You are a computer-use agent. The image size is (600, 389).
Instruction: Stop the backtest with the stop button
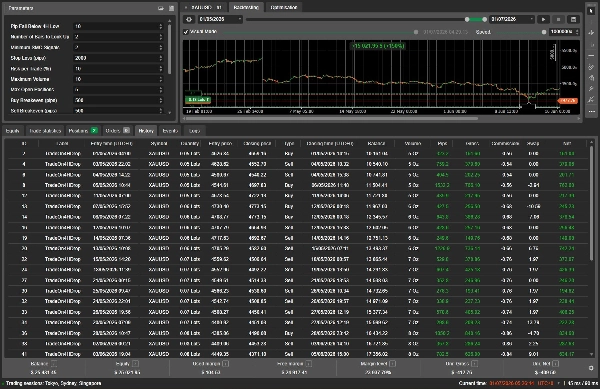click(x=558, y=19)
